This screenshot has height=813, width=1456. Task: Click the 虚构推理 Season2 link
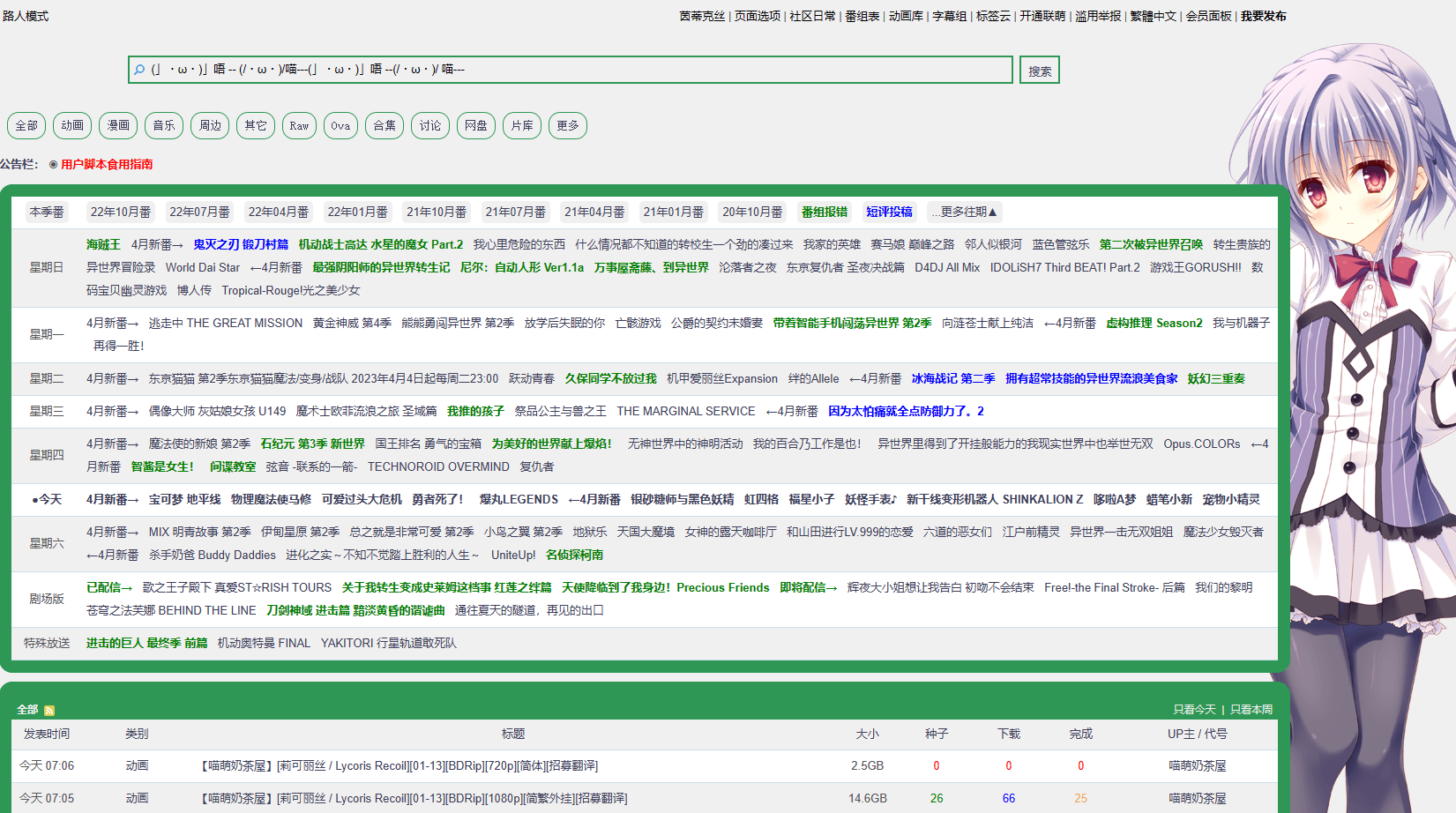(1154, 324)
